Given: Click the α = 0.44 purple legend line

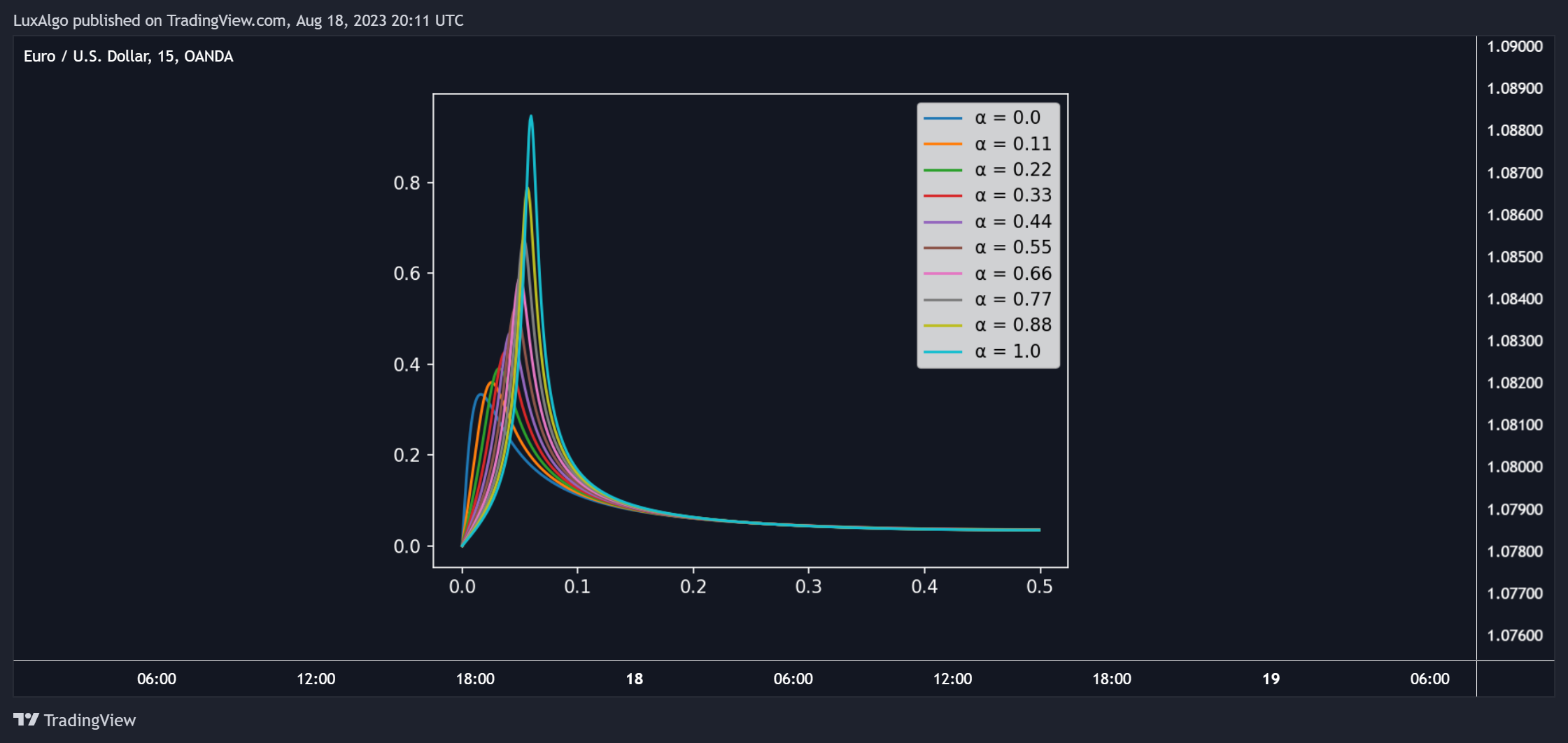Looking at the screenshot, I should point(942,222).
